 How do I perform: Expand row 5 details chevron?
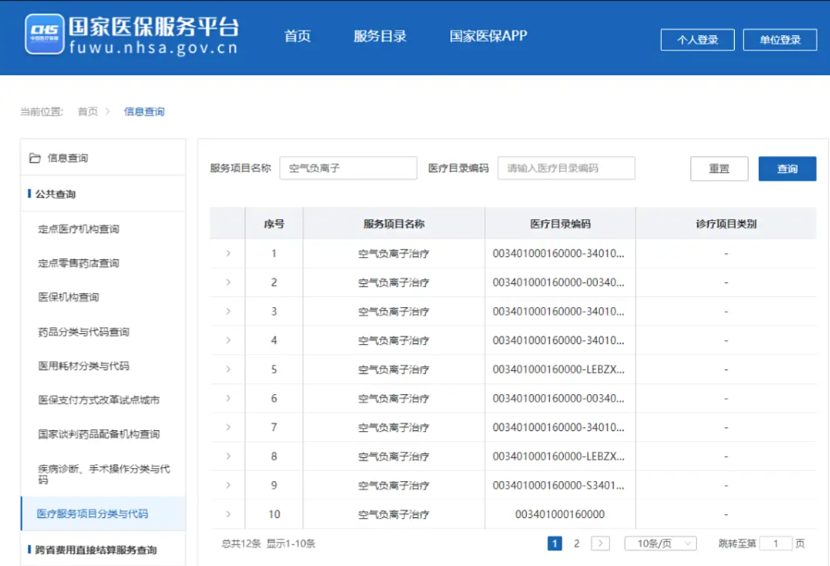point(228,370)
